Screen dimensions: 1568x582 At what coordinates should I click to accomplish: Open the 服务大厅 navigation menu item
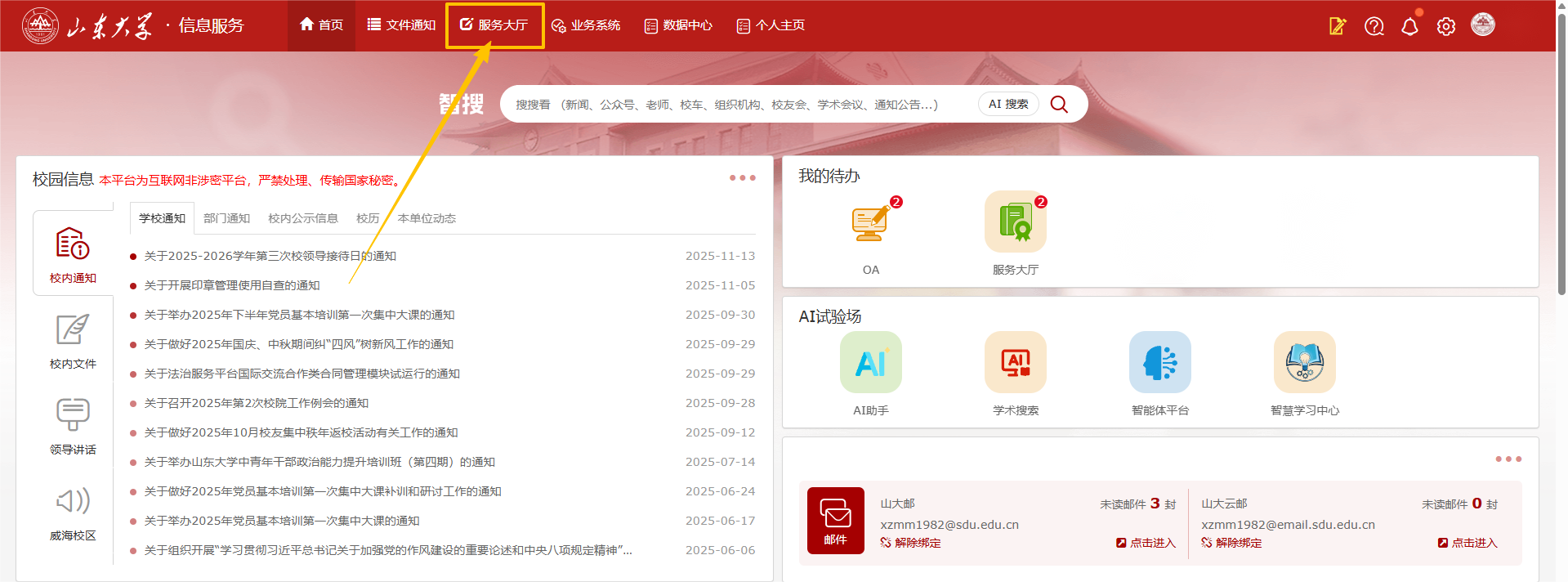coord(494,25)
